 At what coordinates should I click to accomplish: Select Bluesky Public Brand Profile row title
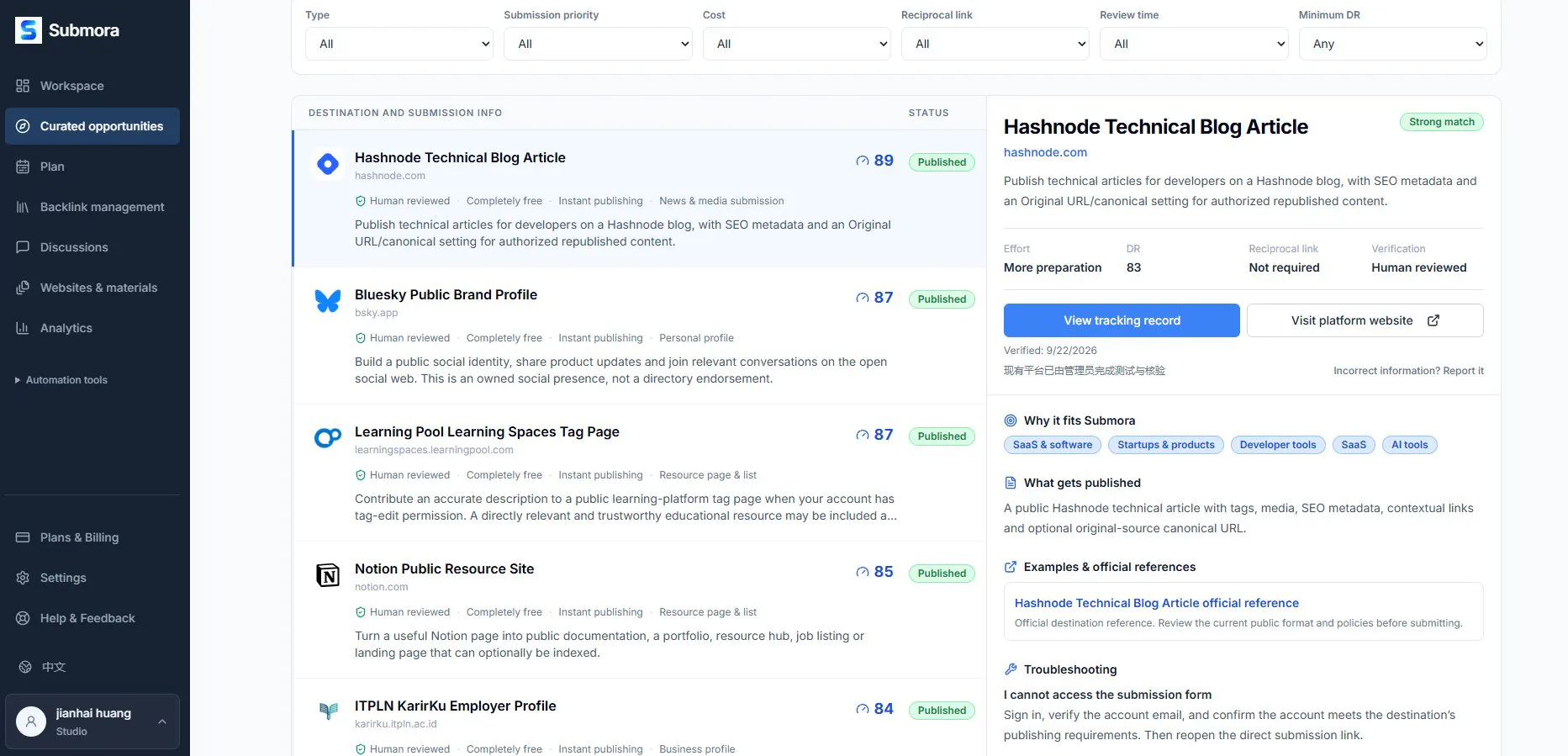[446, 294]
